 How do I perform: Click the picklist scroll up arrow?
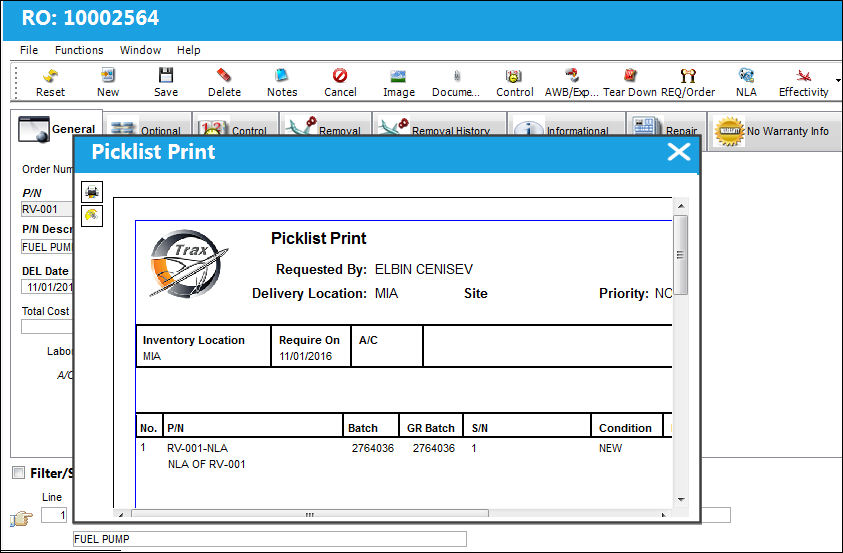(681, 206)
